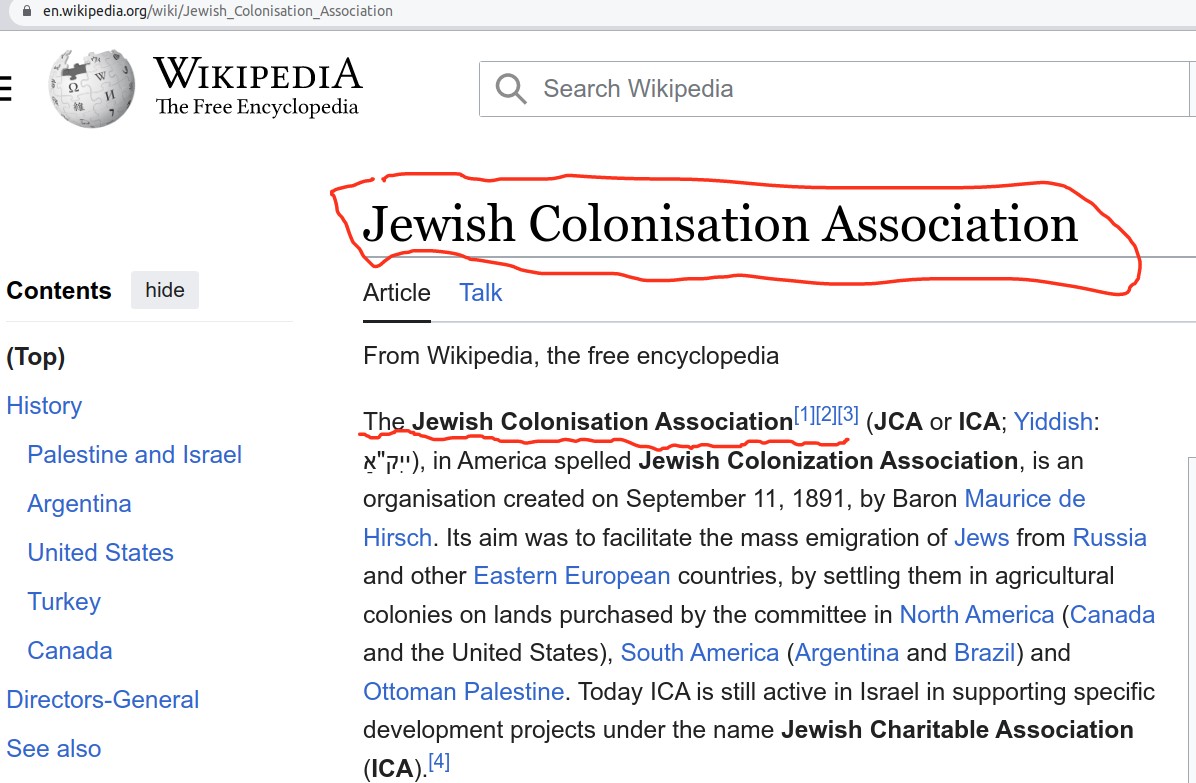The width and height of the screenshot is (1196, 783).
Task: Follow the Yiddish language link
Action: point(1053,421)
